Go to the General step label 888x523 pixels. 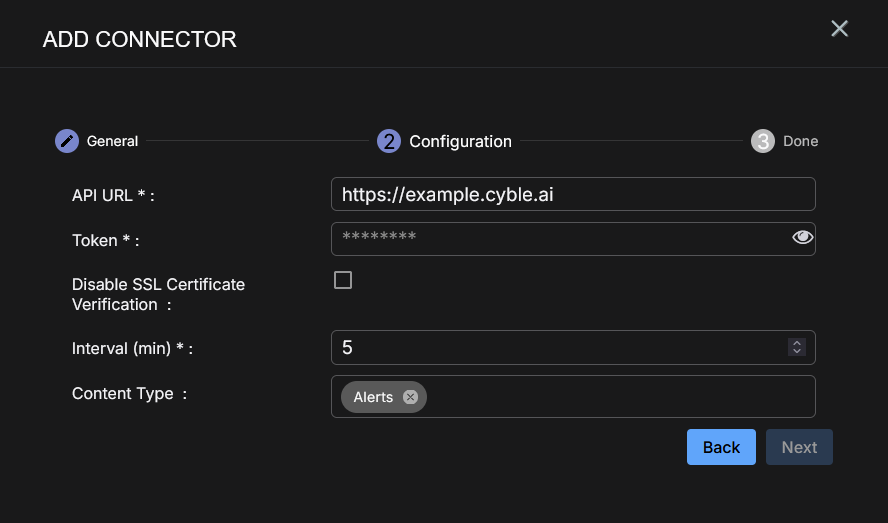[x=112, y=141]
